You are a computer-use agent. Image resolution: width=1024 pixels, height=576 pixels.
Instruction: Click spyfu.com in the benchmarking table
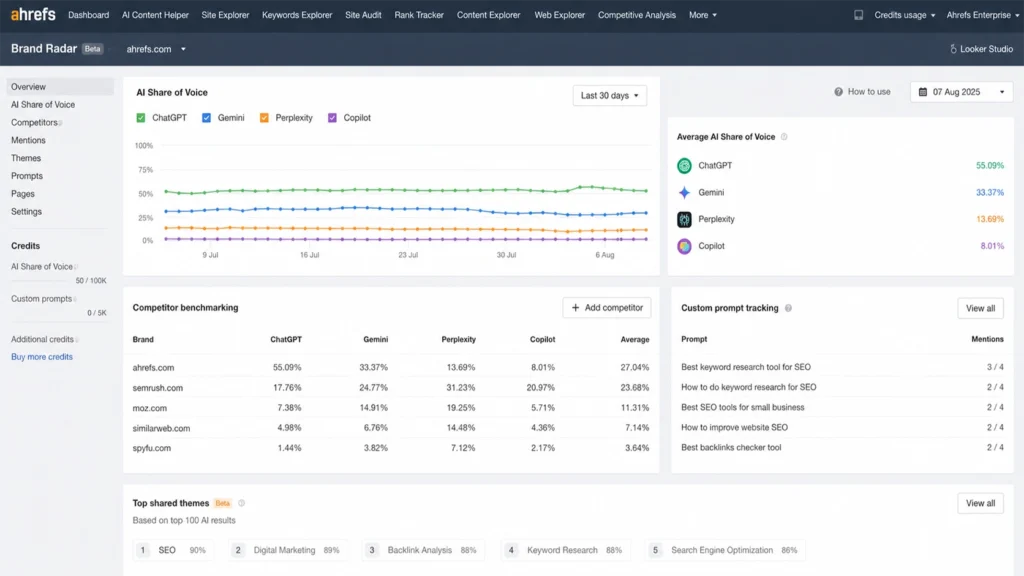click(x=152, y=448)
